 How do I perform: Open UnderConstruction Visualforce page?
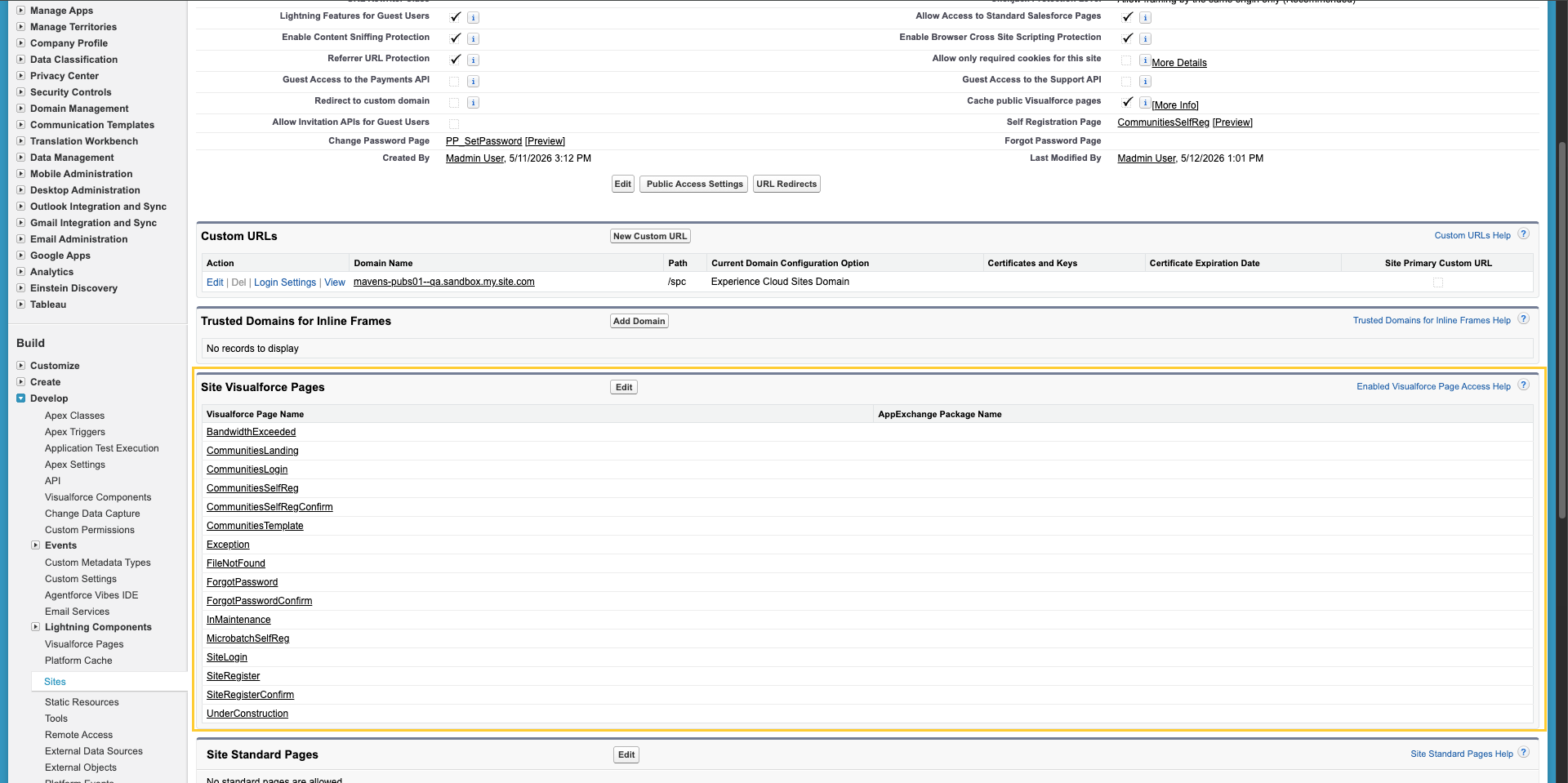click(x=247, y=714)
